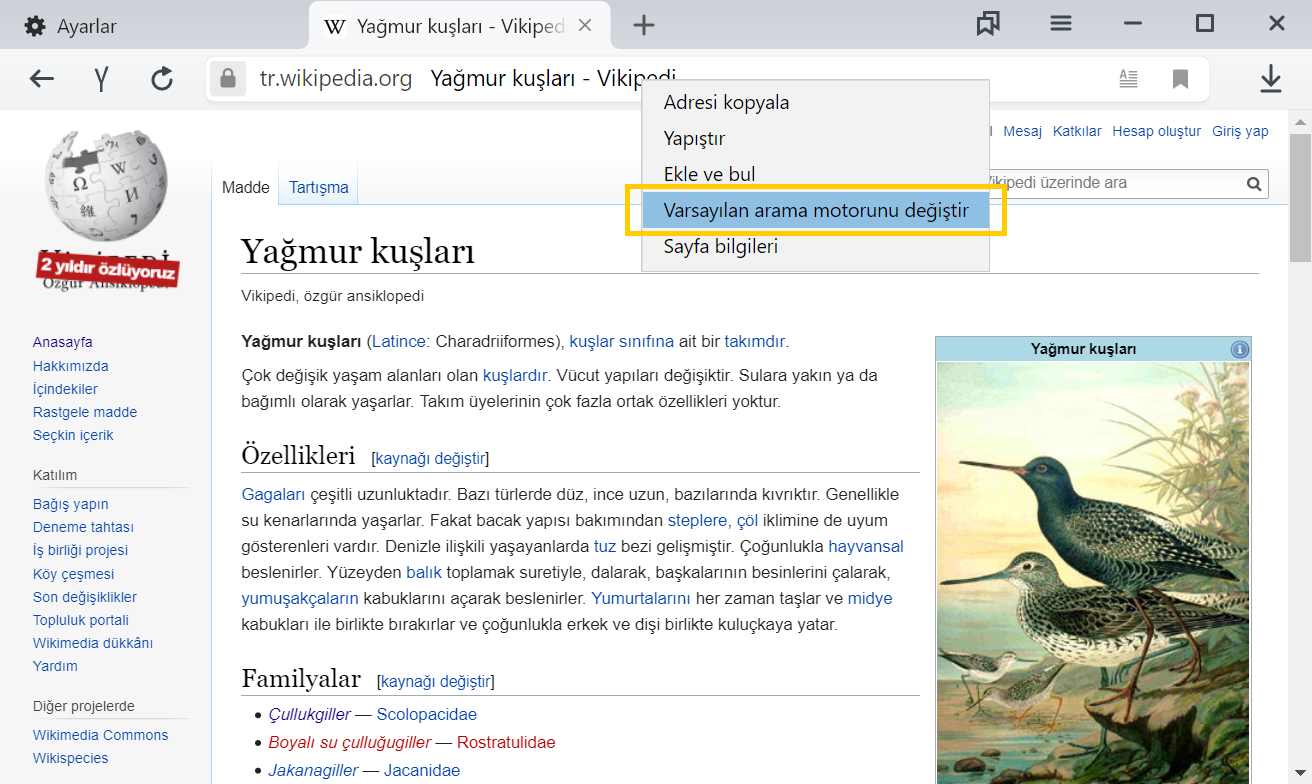Click Giriş yap link
The image size is (1312, 784).
pyautogui.click(x=1240, y=131)
